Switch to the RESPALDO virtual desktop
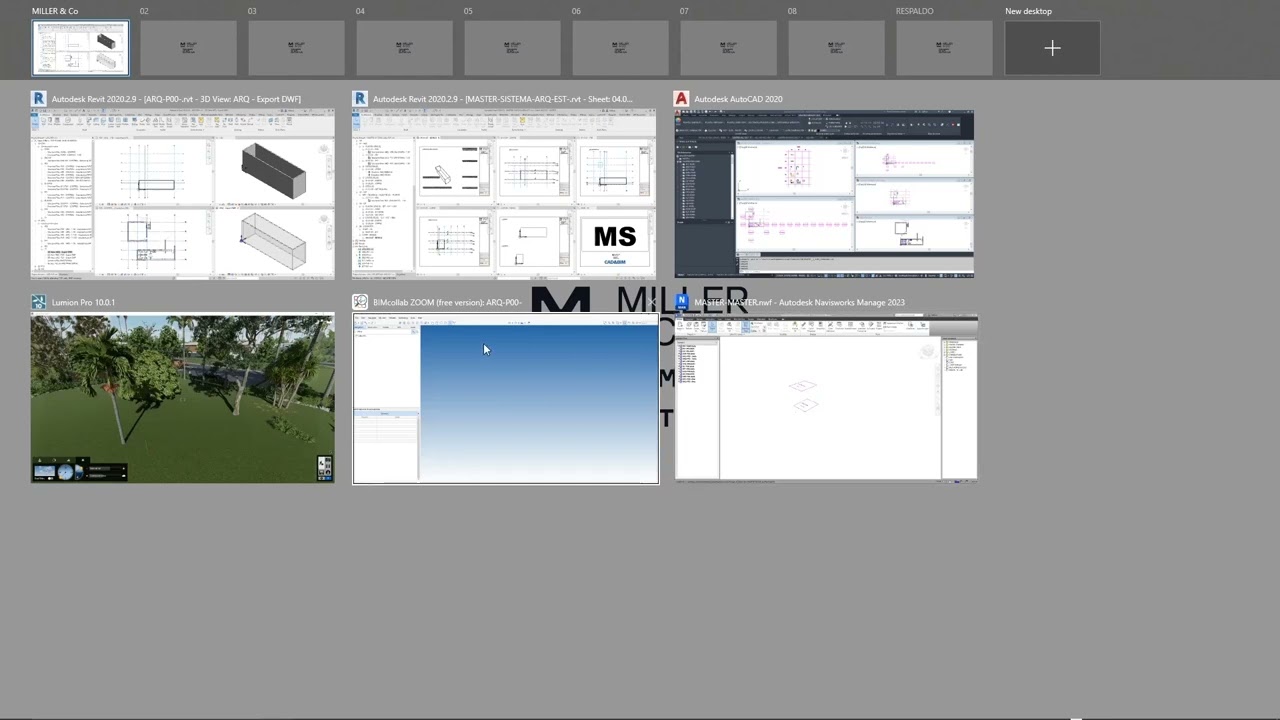Screen dimensions: 1280x720 (944, 48)
